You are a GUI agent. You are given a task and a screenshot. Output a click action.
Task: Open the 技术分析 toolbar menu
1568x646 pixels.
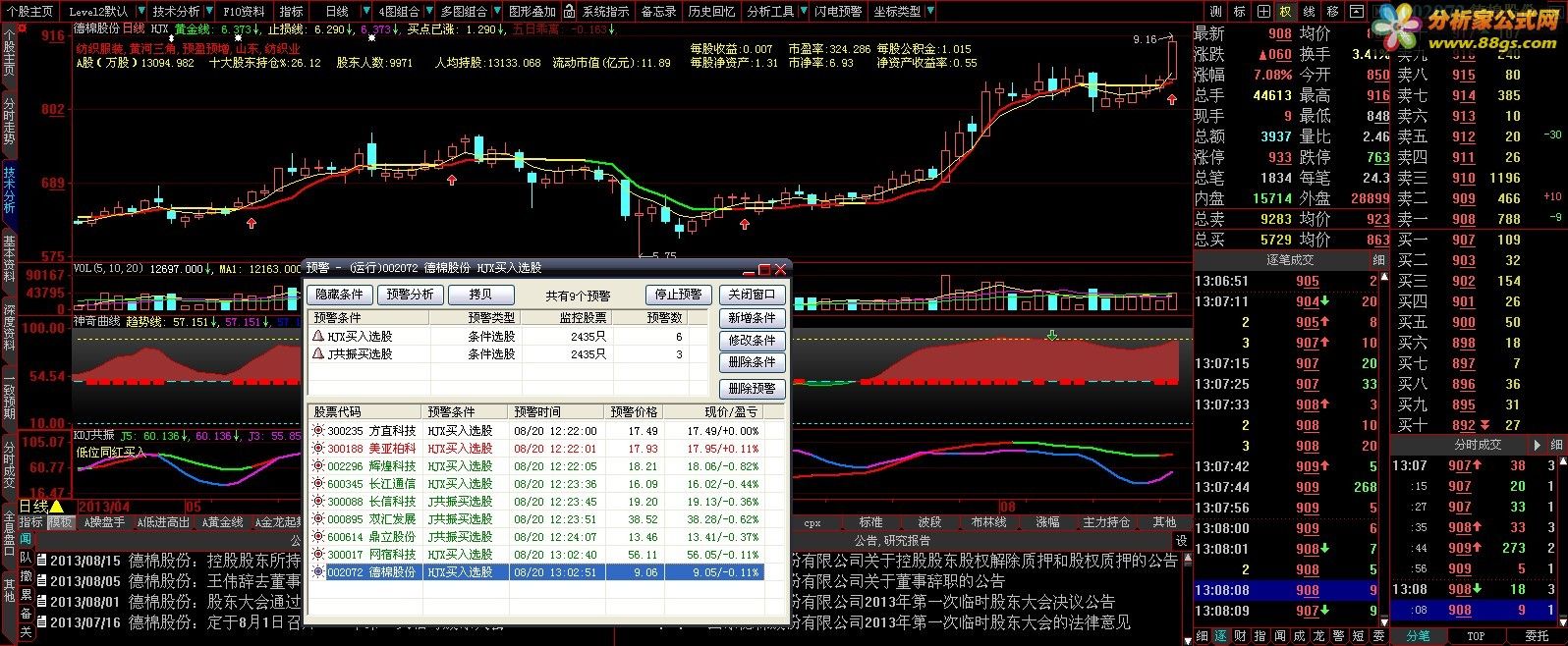click(x=176, y=11)
